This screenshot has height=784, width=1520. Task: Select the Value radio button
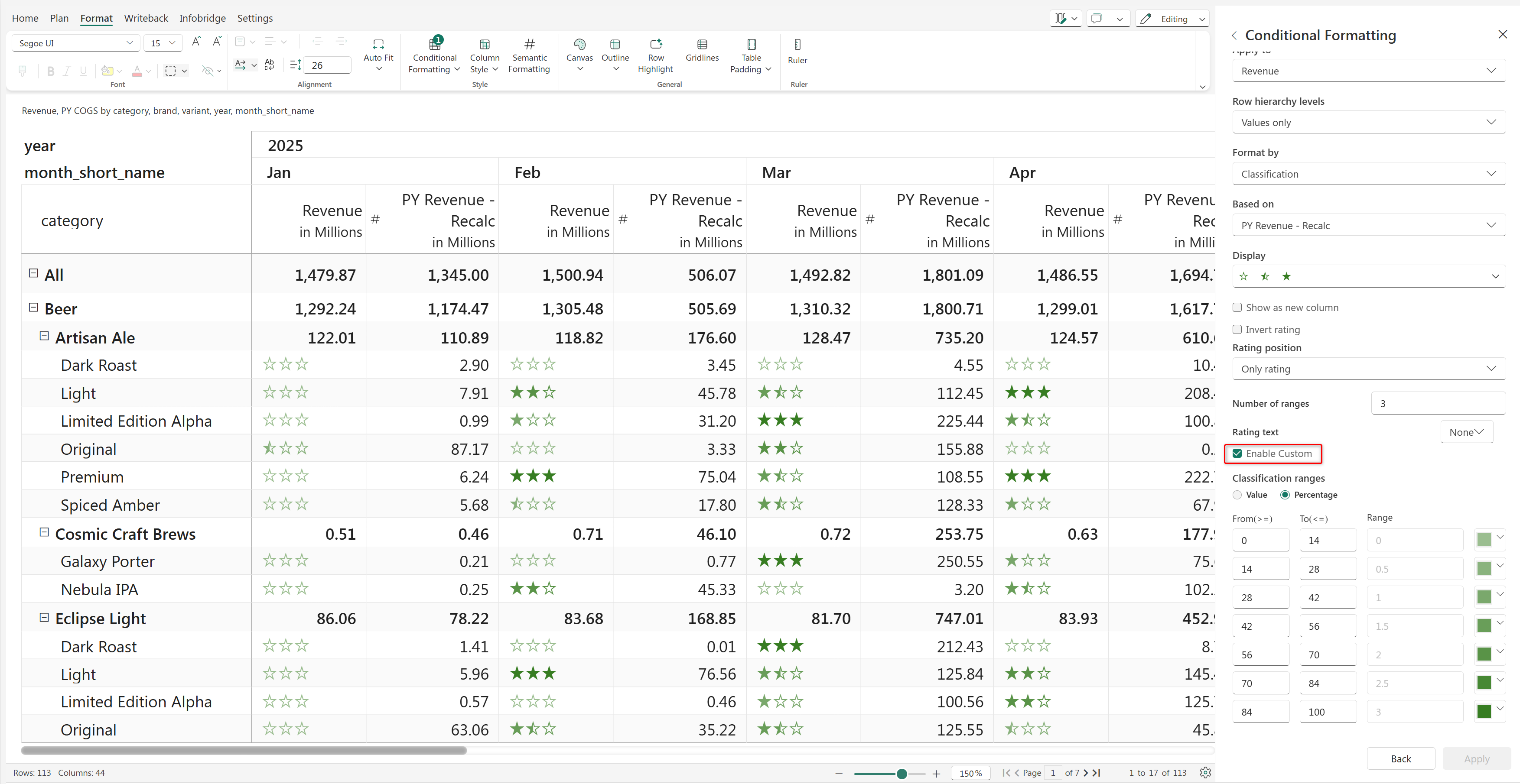pyautogui.click(x=1237, y=495)
